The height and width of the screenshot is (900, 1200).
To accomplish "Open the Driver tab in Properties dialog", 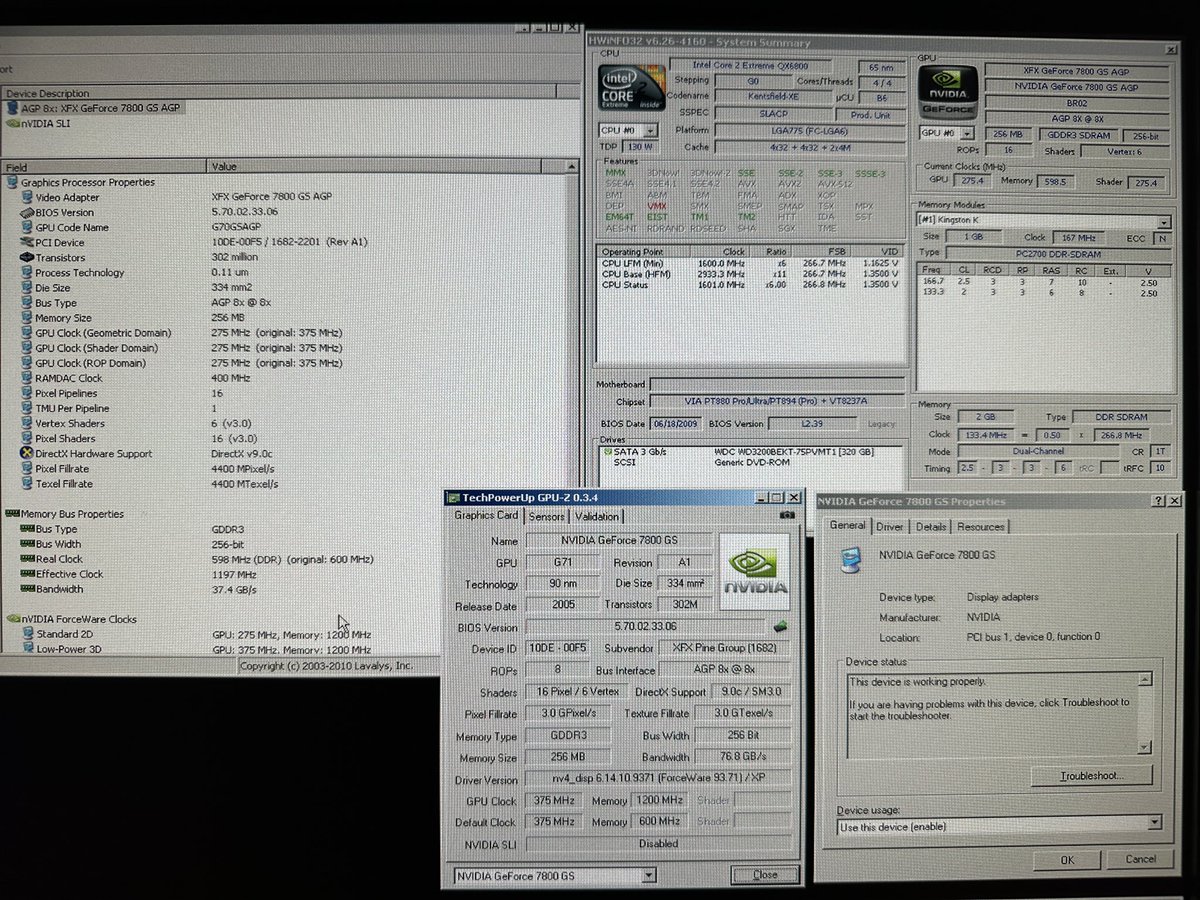I will pyautogui.click(x=890, y=527).
